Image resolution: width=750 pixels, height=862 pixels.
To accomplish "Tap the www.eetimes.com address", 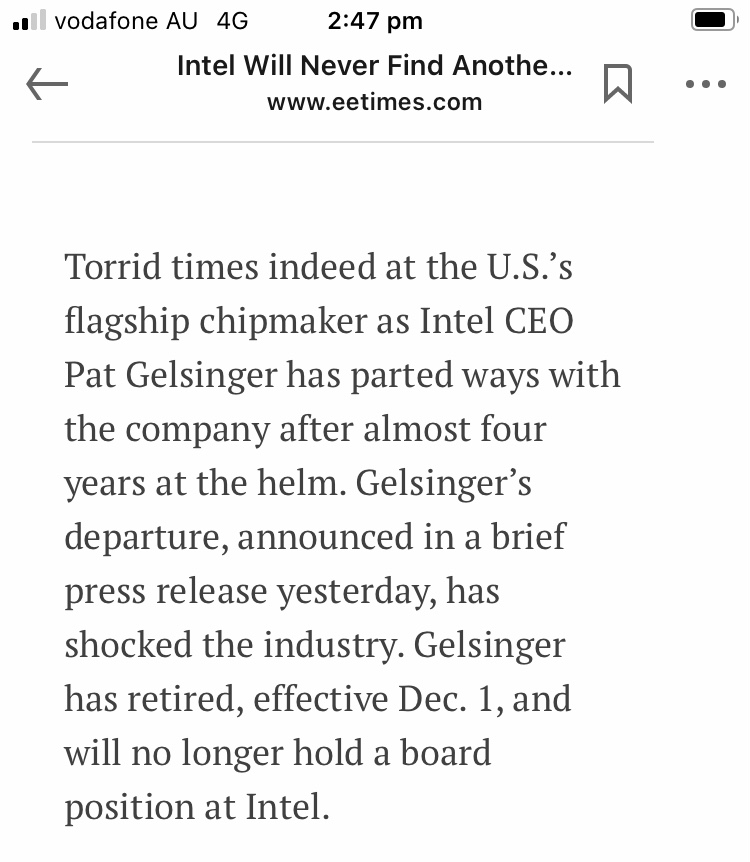I will [x=374, y=102].
